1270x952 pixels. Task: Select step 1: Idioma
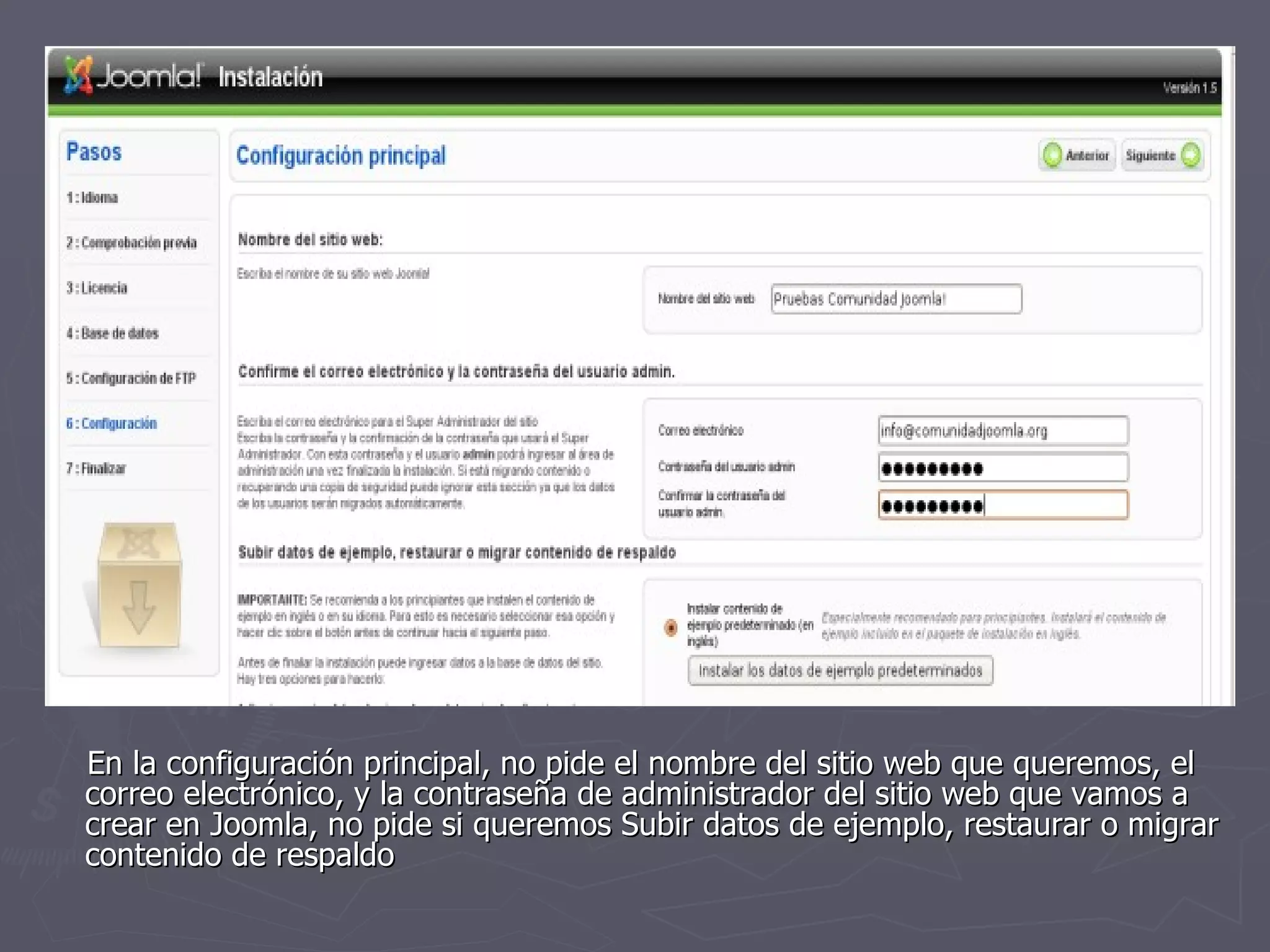(92, 198)
